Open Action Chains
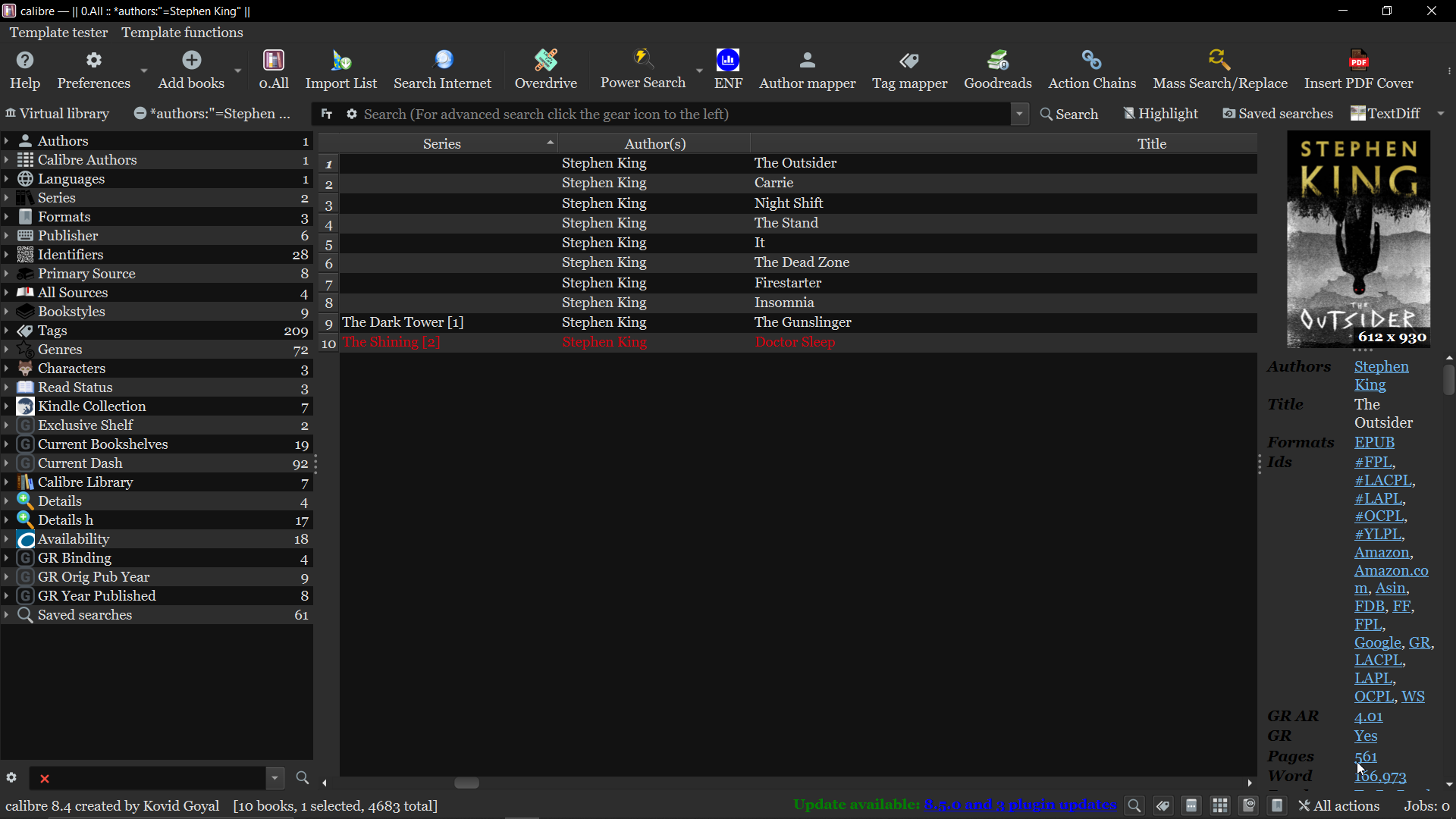The height and width of the screenshot is (819, 1456). point(1091,69)
